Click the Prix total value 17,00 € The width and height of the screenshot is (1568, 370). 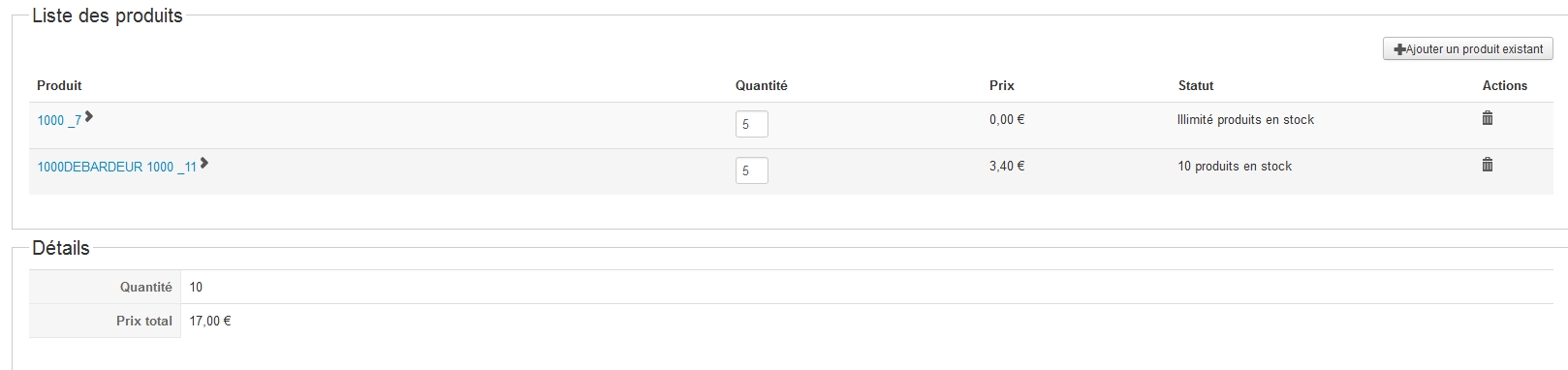(210, 321)
